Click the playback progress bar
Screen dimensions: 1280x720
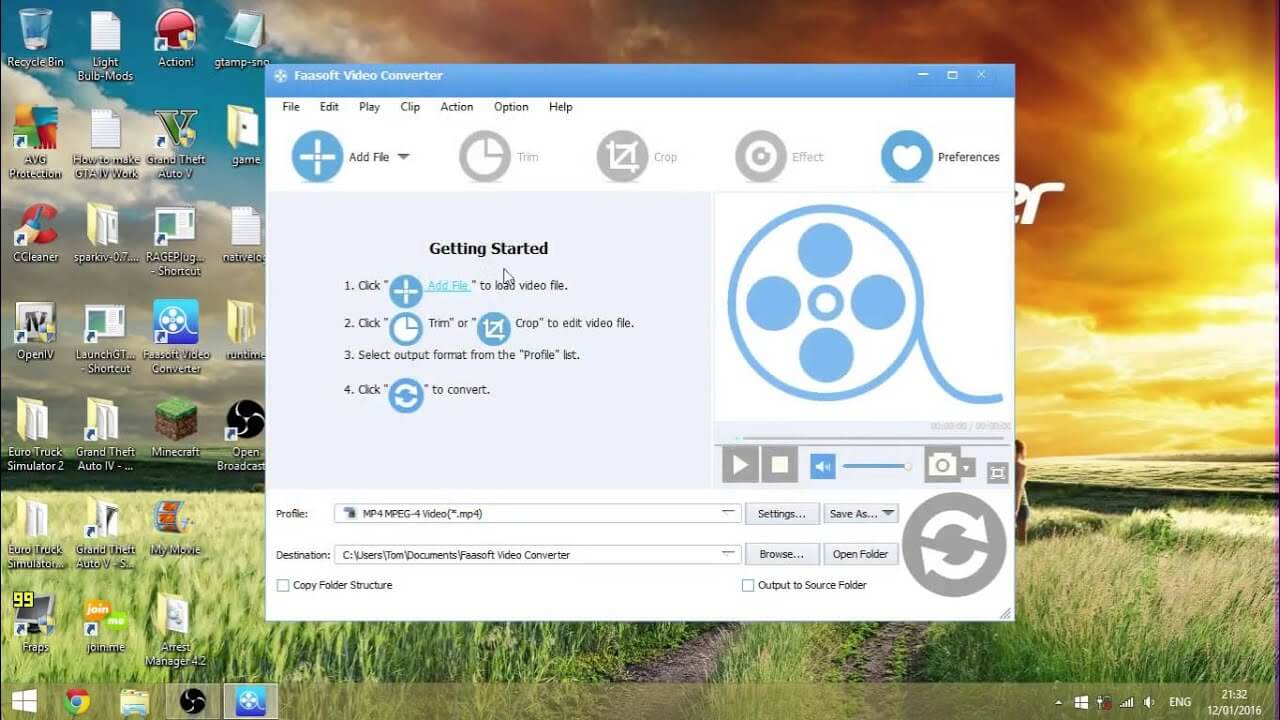click(868, 438)
